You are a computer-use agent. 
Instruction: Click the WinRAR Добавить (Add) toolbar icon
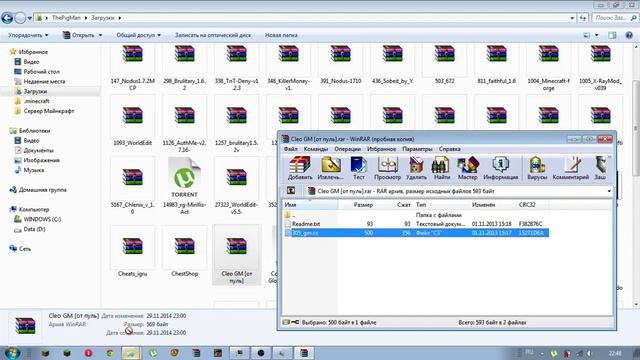click(x=300, y=168)
